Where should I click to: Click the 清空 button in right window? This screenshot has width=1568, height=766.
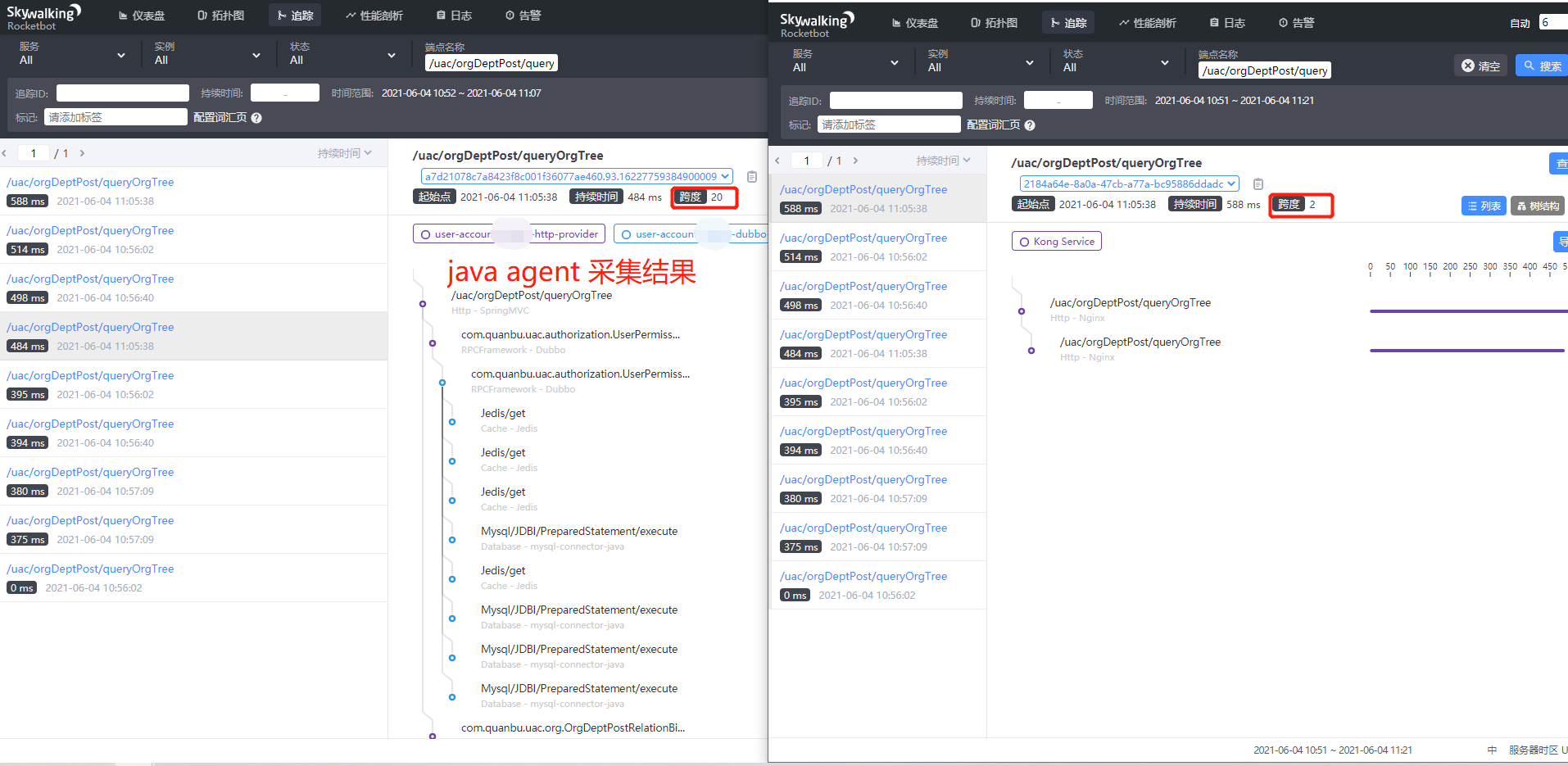1481,66
